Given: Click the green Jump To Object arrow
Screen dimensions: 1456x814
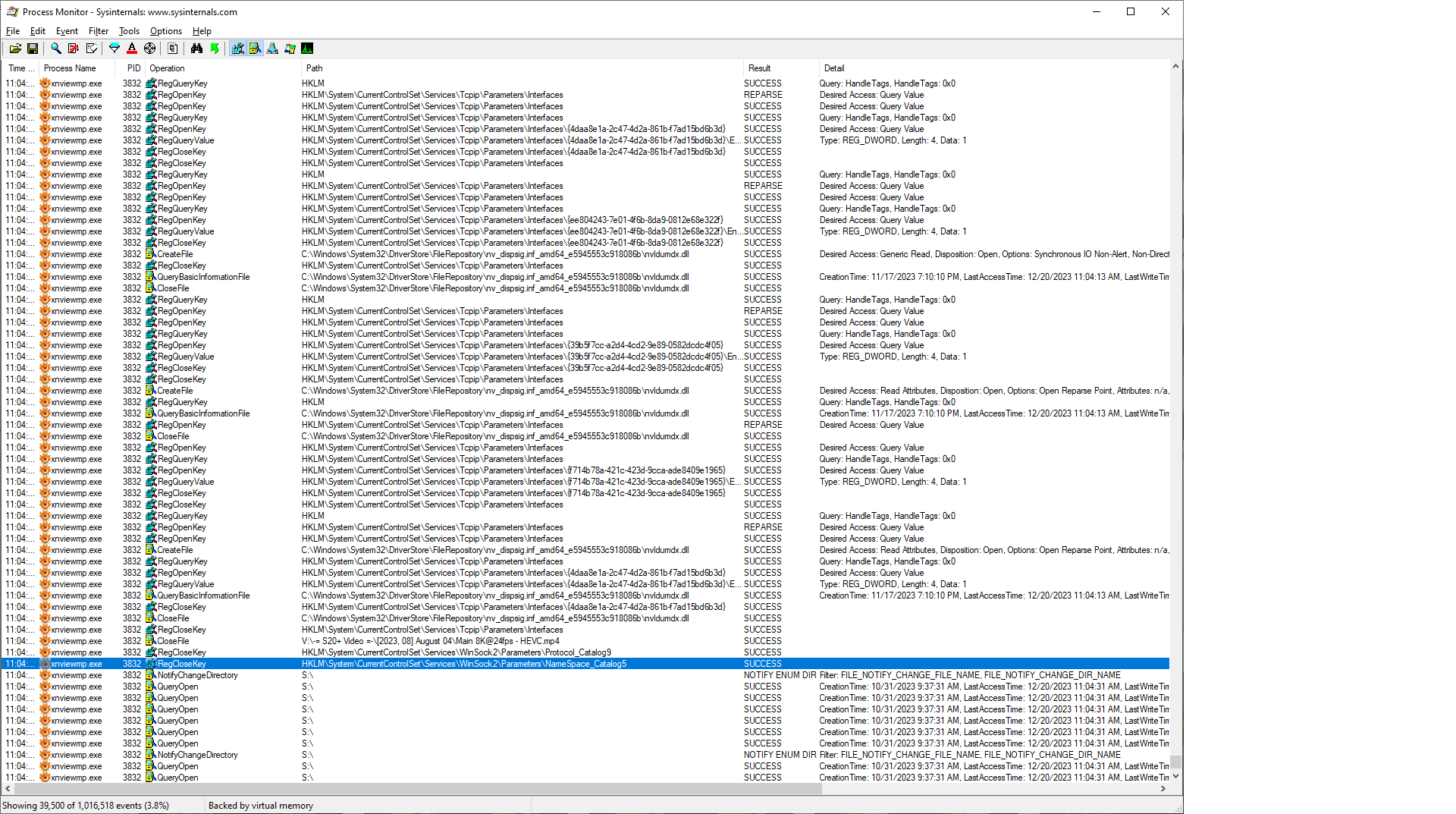Looking at the screenshot, I should tap(215, 49).
